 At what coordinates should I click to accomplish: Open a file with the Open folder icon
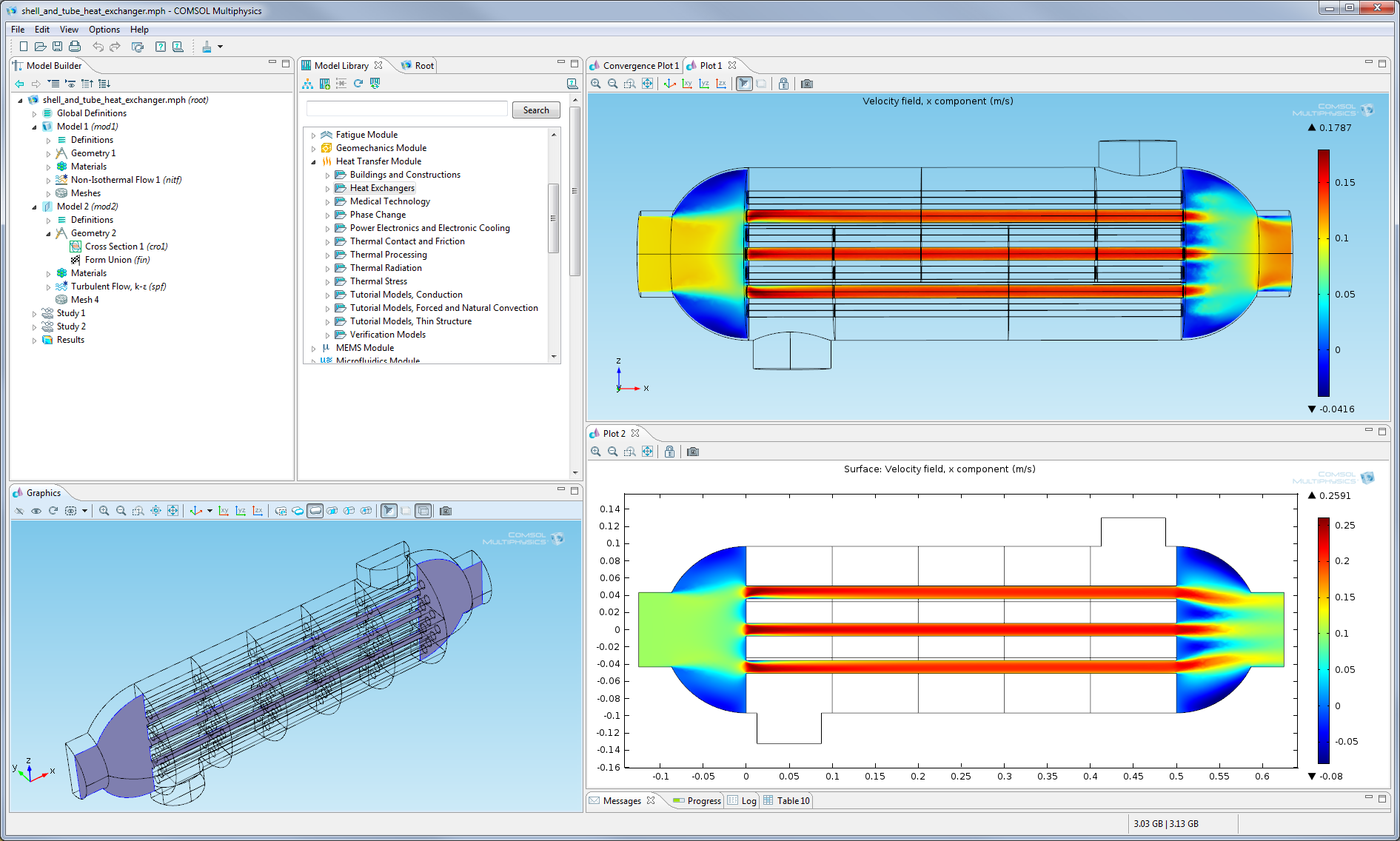[x=40, y=47]
